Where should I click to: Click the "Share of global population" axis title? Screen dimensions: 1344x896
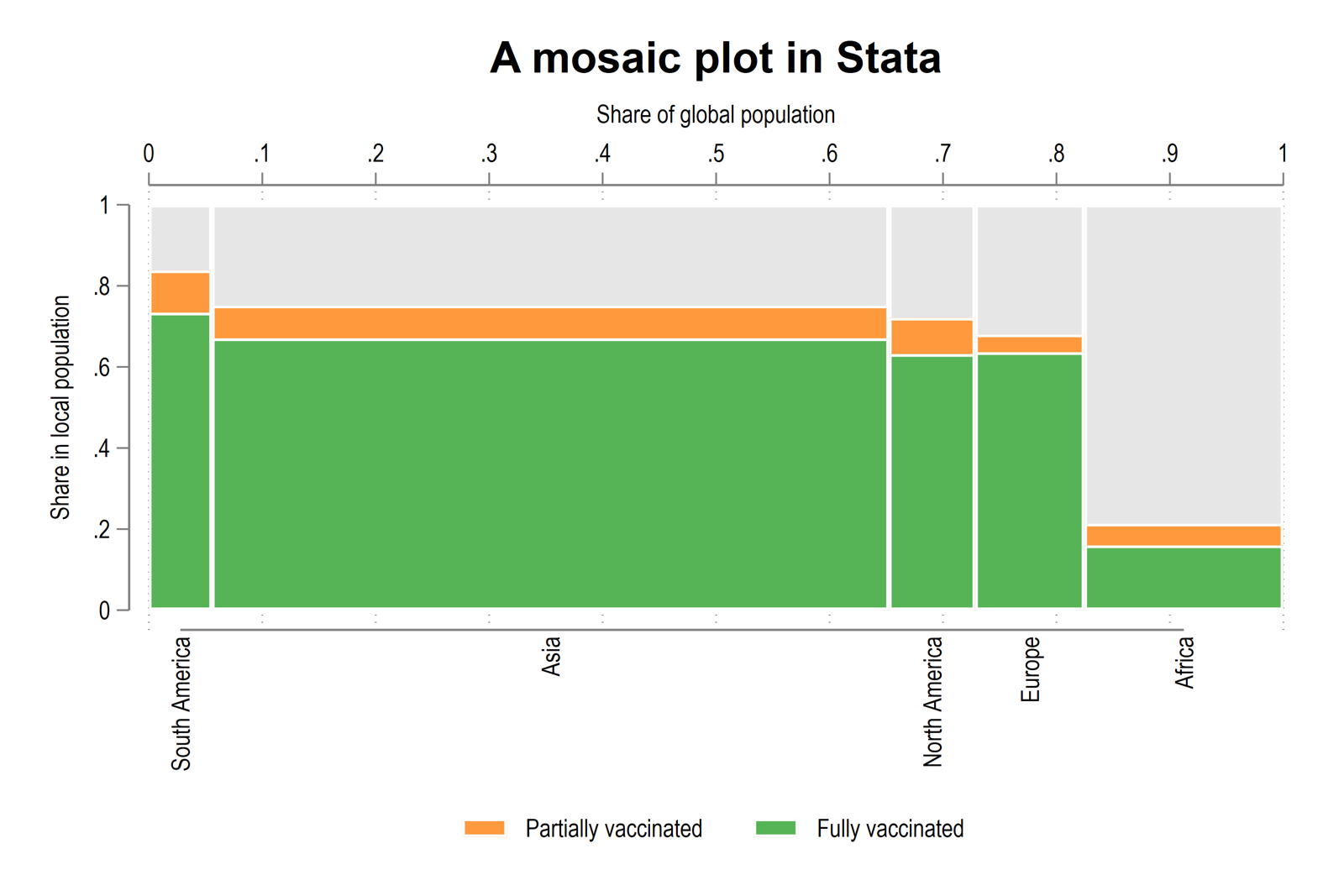[715, 115]
